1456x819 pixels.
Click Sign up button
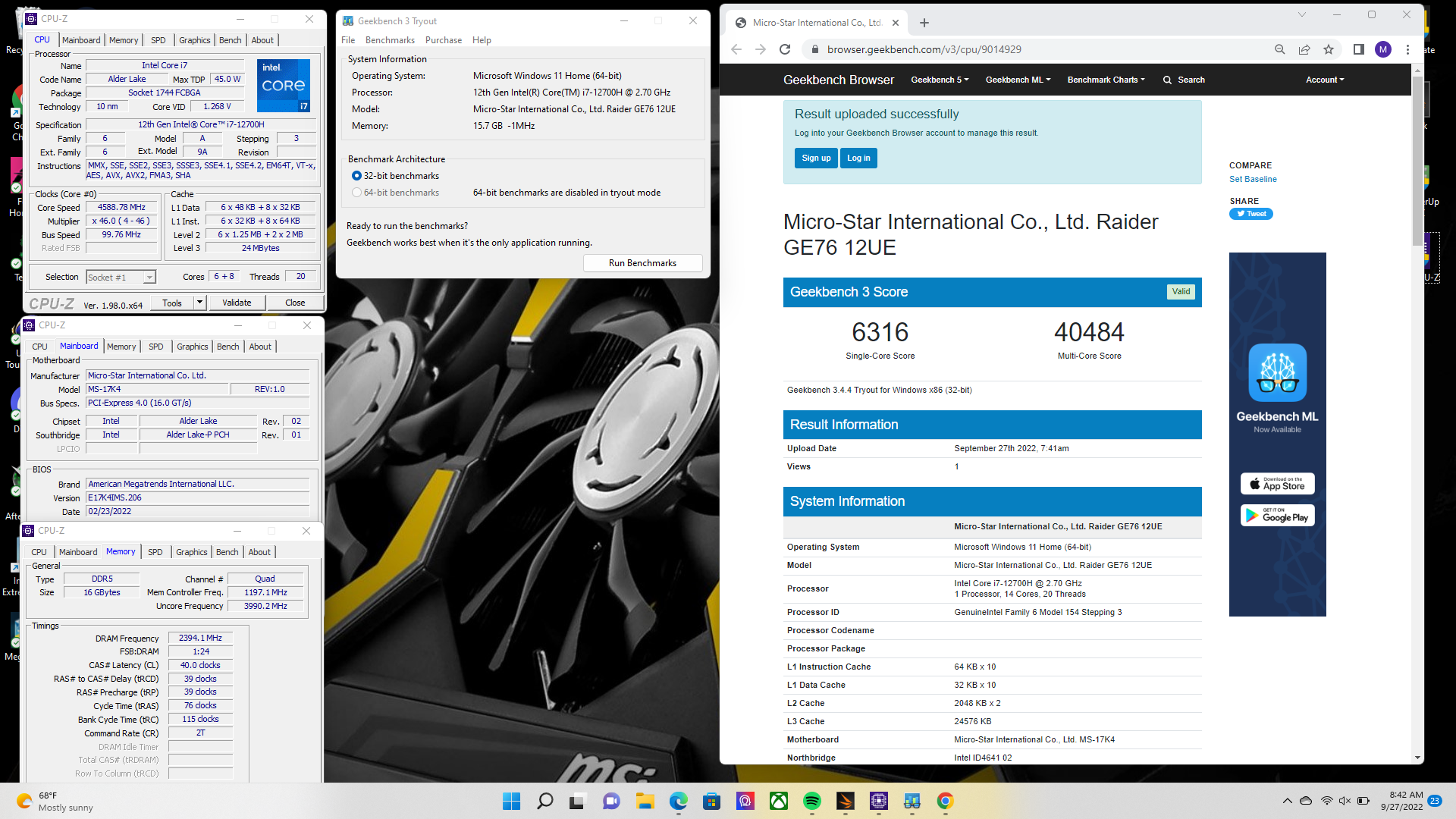click(x=816, y=158)
